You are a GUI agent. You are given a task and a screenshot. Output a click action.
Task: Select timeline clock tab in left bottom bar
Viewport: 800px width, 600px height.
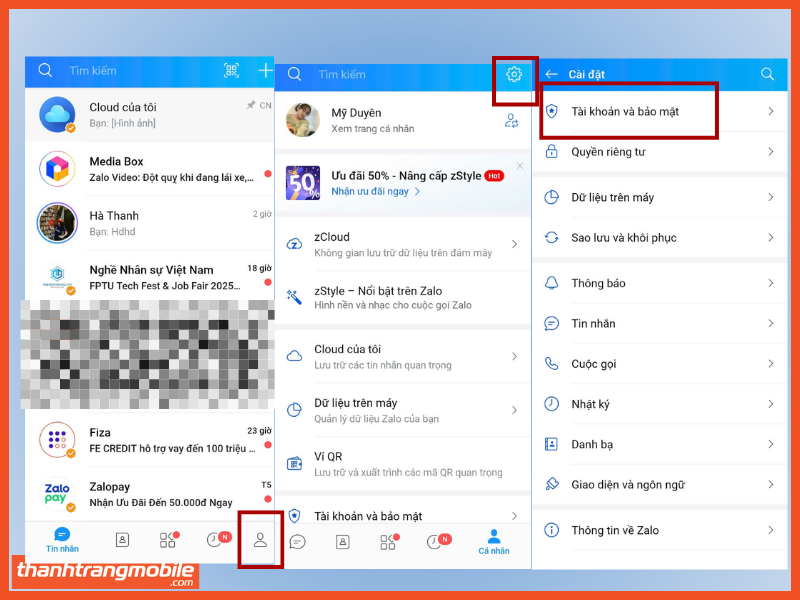(218, 539)
